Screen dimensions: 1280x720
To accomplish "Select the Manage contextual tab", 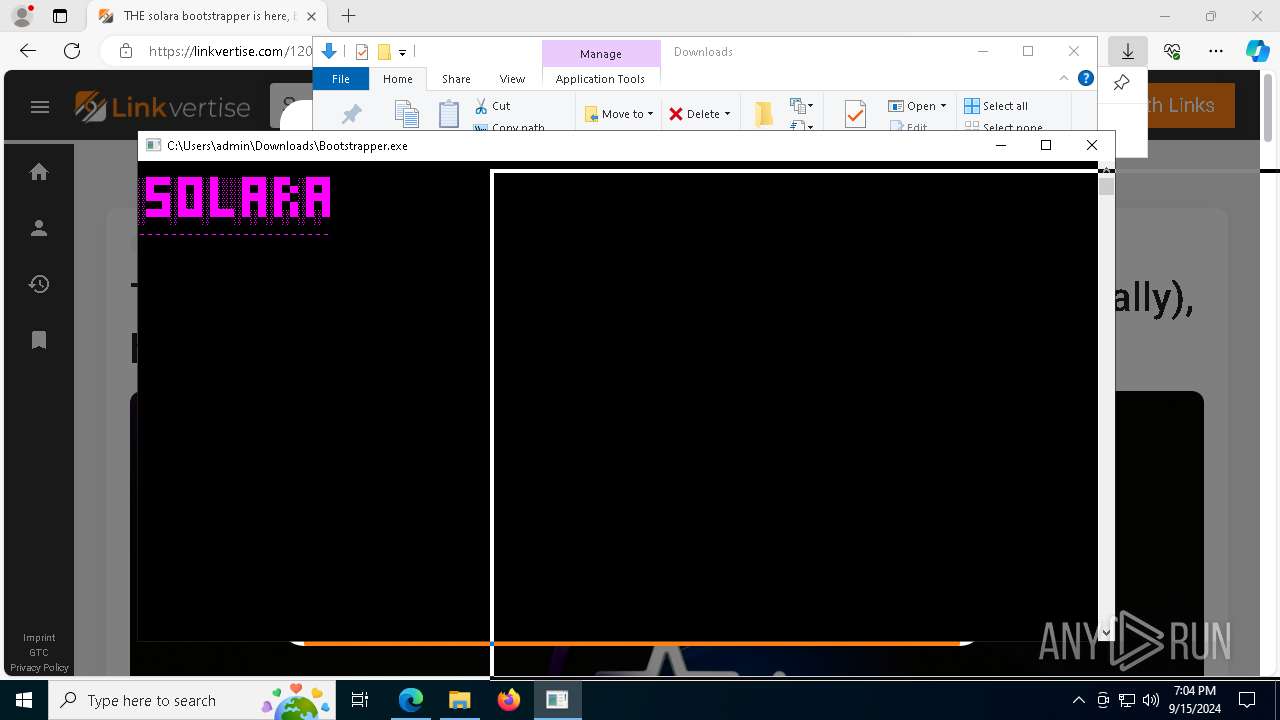I will pos(600,54).
